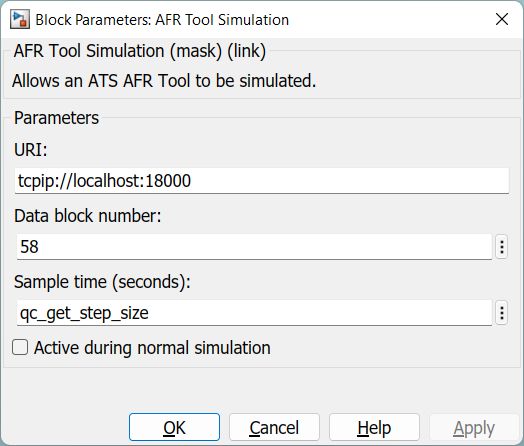Click the Cancel button
Screen dimensions: 524x446
[x=274, y=427]
